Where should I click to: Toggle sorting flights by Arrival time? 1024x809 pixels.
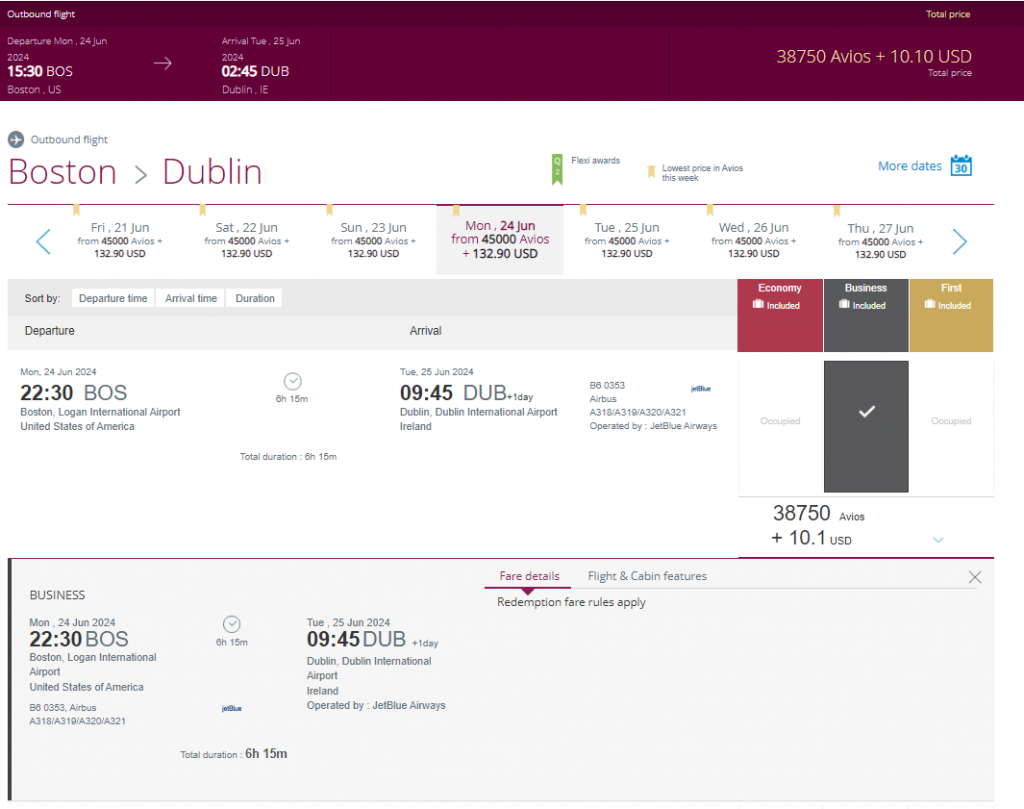[x=190, y=297]
